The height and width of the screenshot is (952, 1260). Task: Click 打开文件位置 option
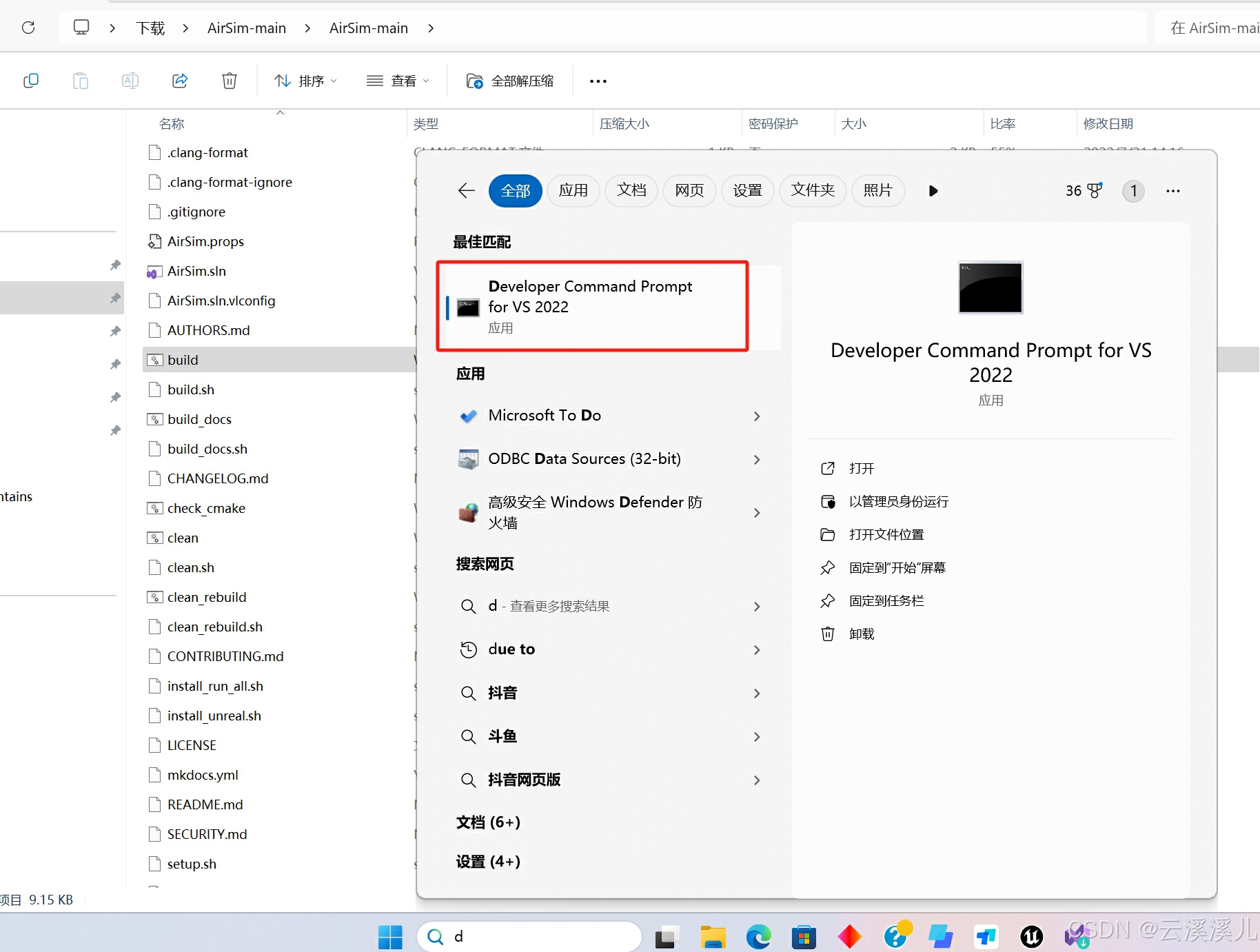(x=886, y=535)
